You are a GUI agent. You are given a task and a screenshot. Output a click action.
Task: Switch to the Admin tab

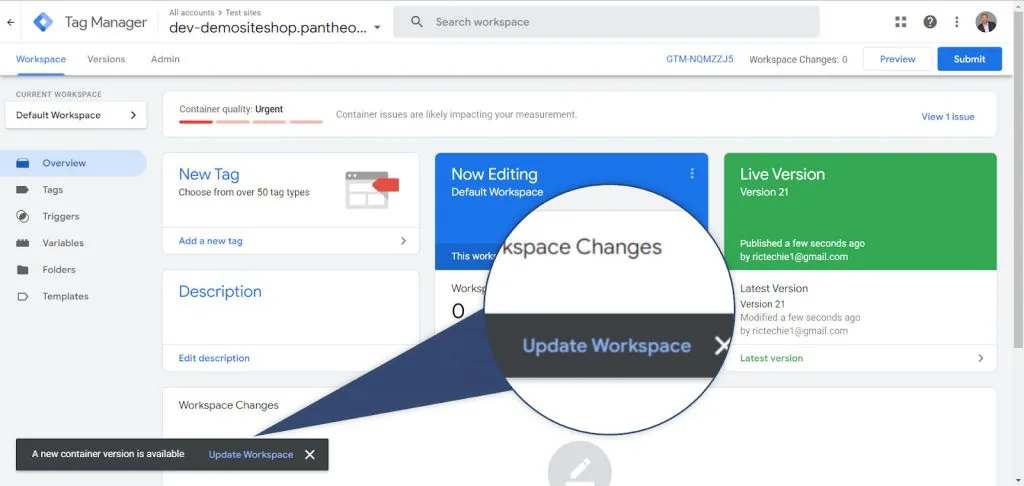point(165,59)
